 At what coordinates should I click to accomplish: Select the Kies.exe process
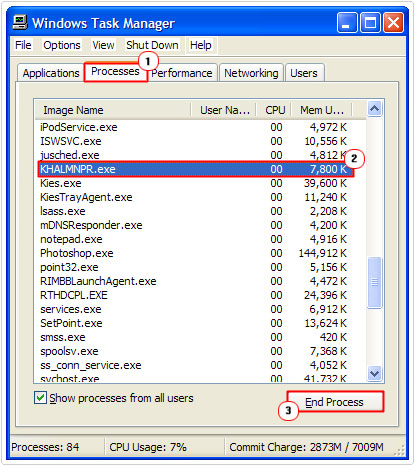click(x=193, y=183)
